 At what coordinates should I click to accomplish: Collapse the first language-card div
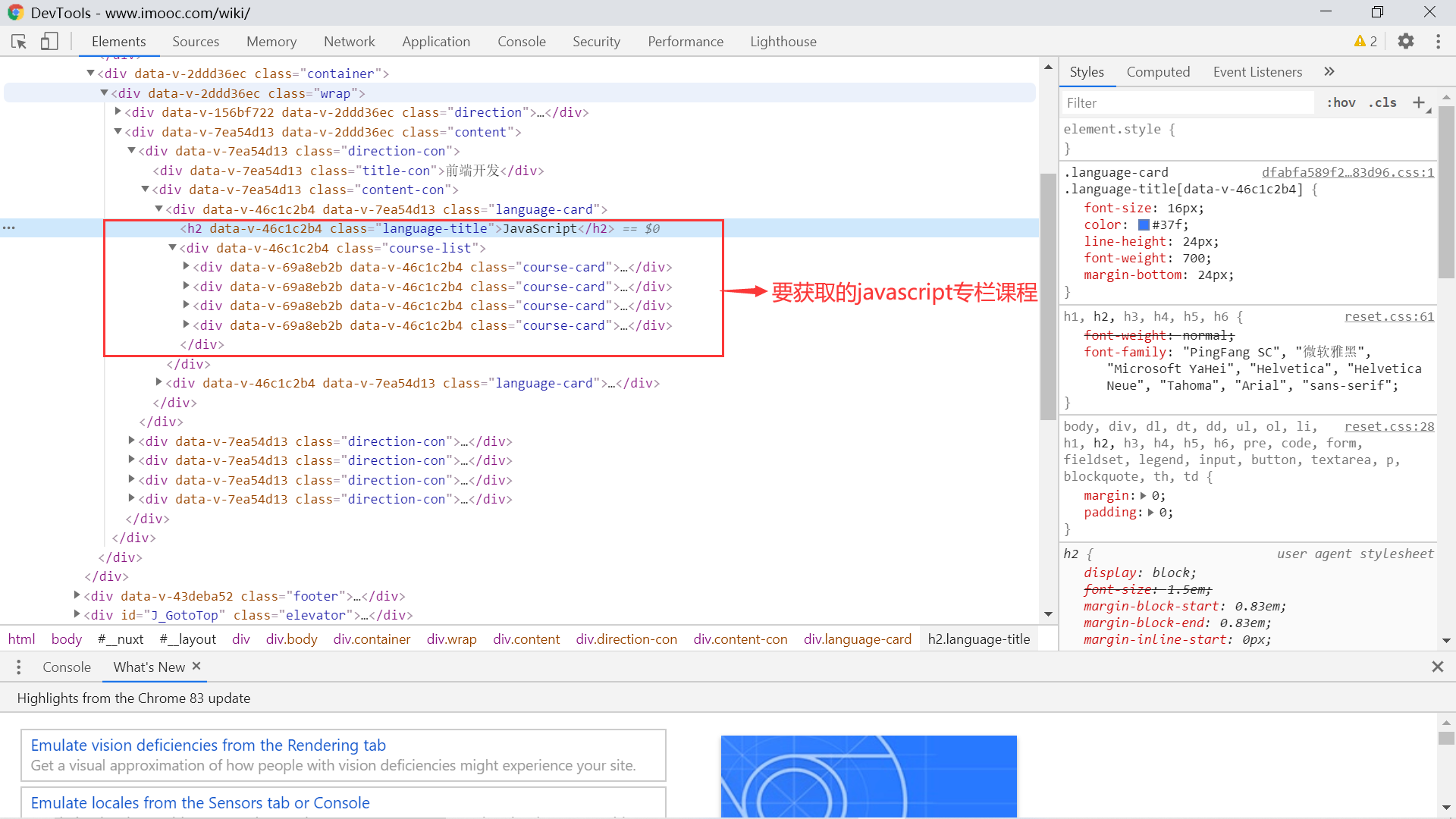click(158, 209)
